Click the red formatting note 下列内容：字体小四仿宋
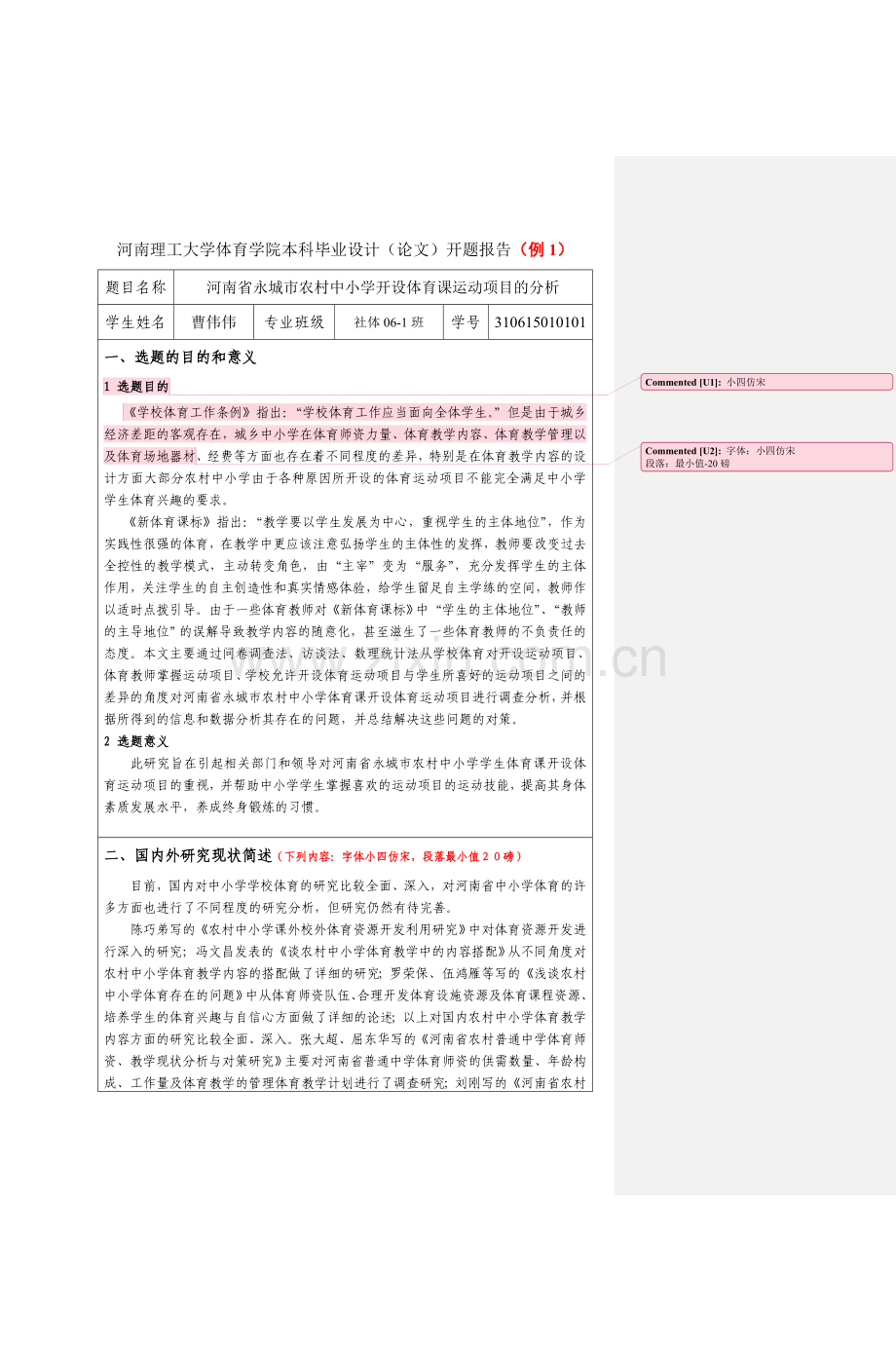 tap(399, 856)
